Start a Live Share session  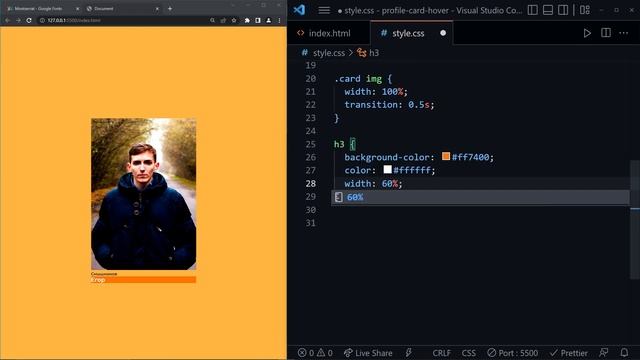click(368, 353)
